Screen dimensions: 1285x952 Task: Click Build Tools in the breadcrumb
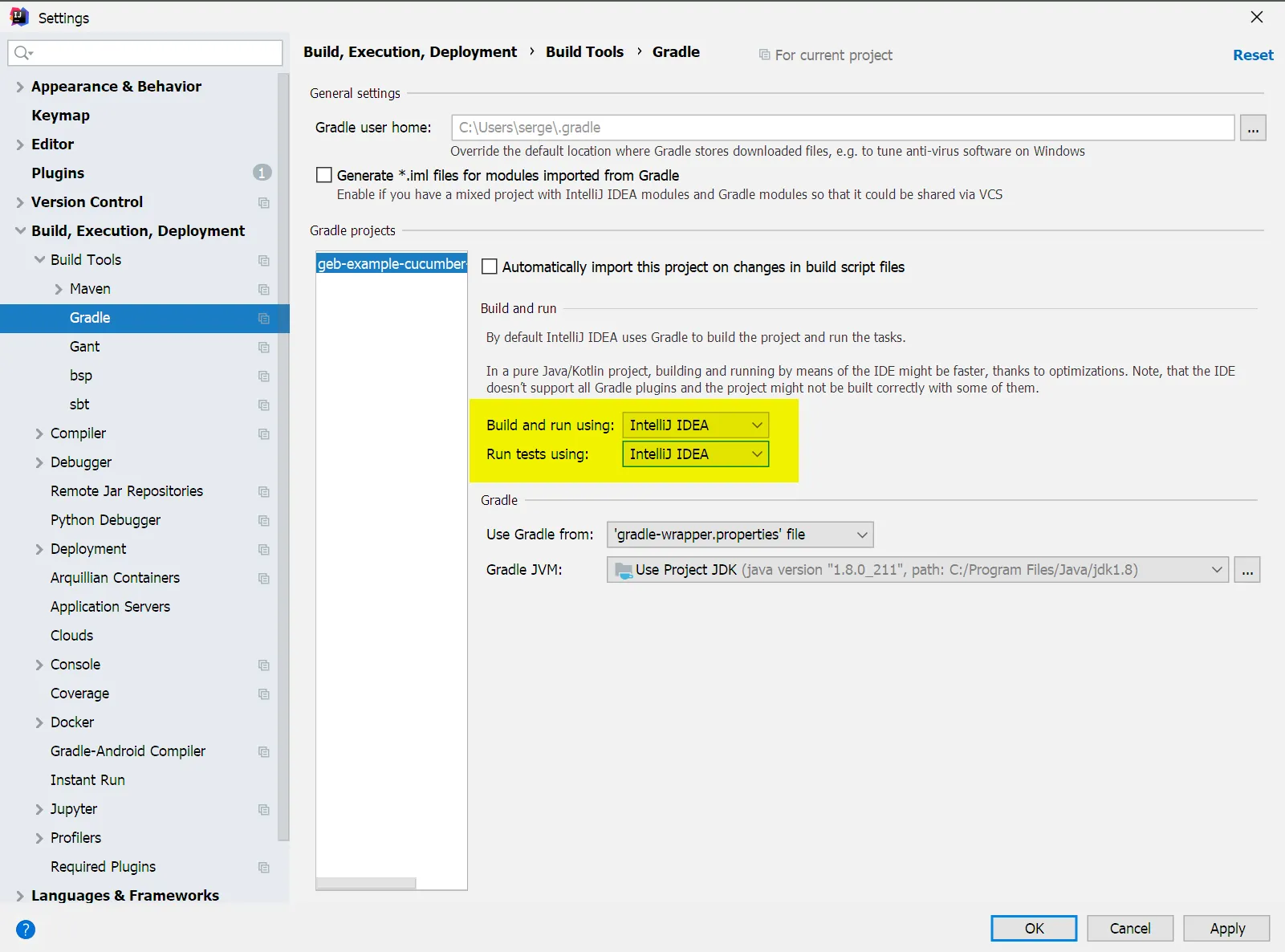tap(584, 52)
